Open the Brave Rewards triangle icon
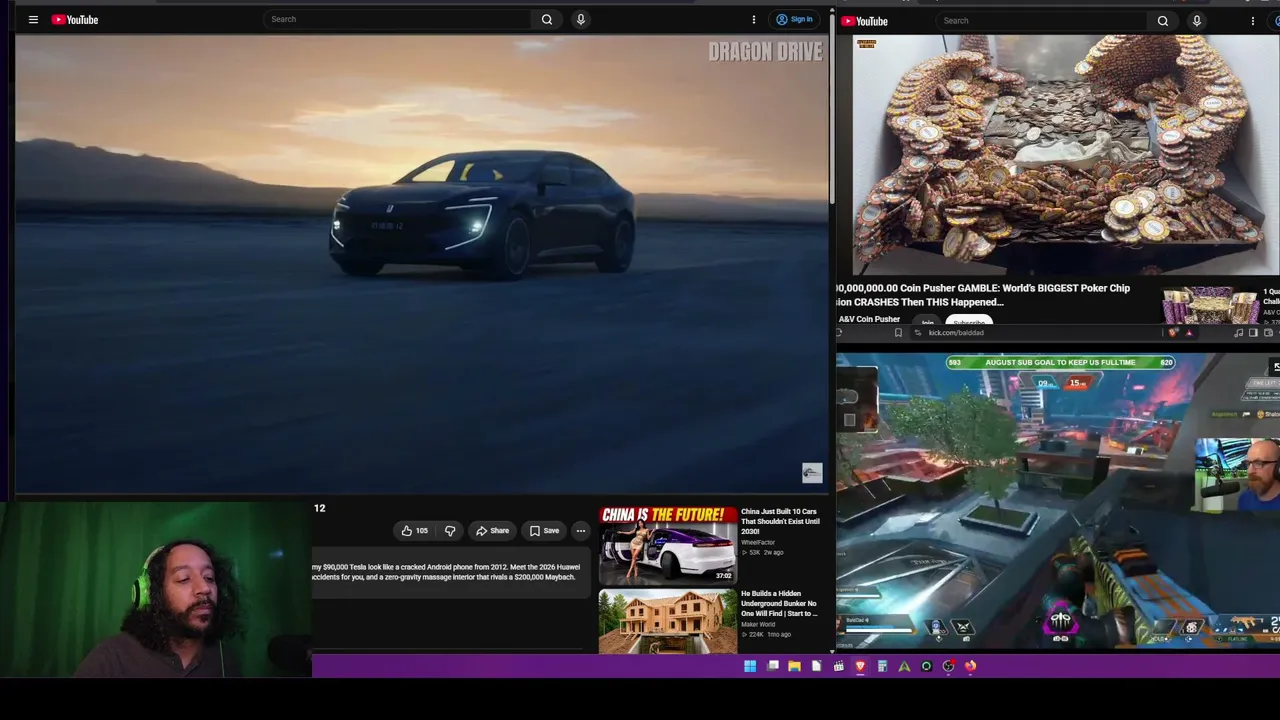This screenshot has height=720, width=1280. click(x=1189, y=333)
